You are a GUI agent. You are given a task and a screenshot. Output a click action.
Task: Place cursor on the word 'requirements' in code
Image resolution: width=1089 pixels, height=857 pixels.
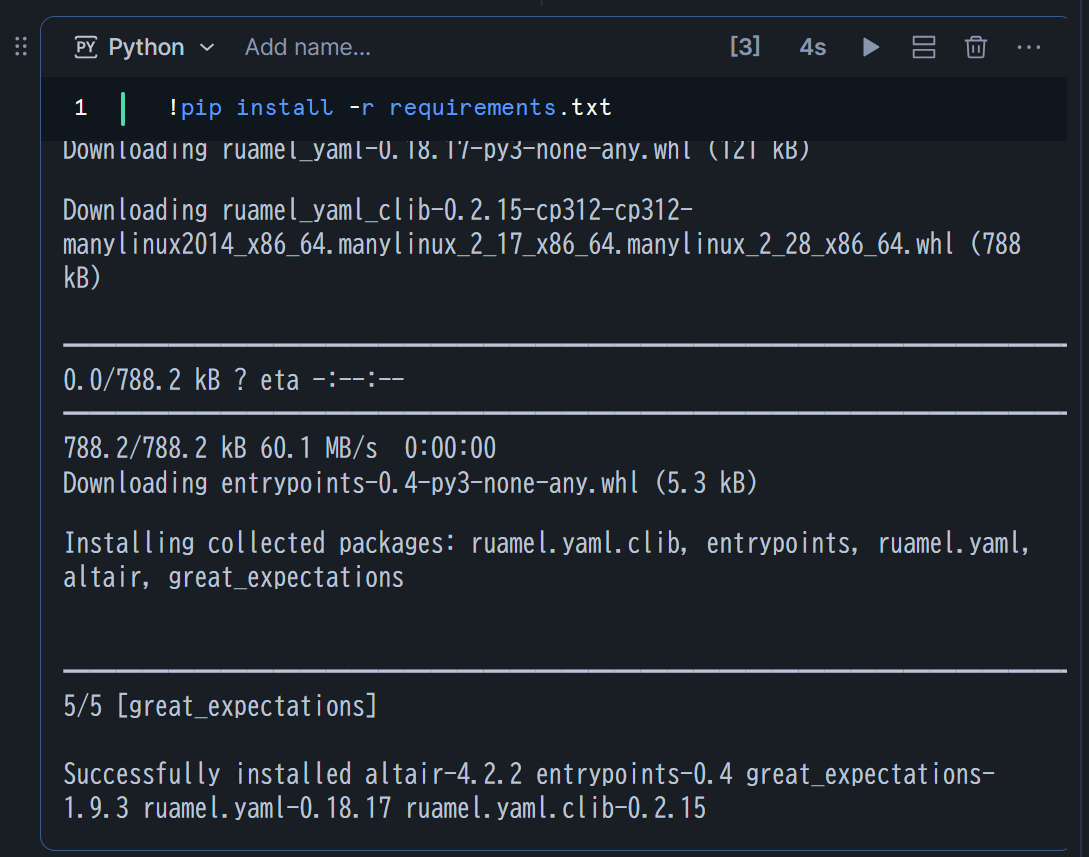tap(472, 107)
